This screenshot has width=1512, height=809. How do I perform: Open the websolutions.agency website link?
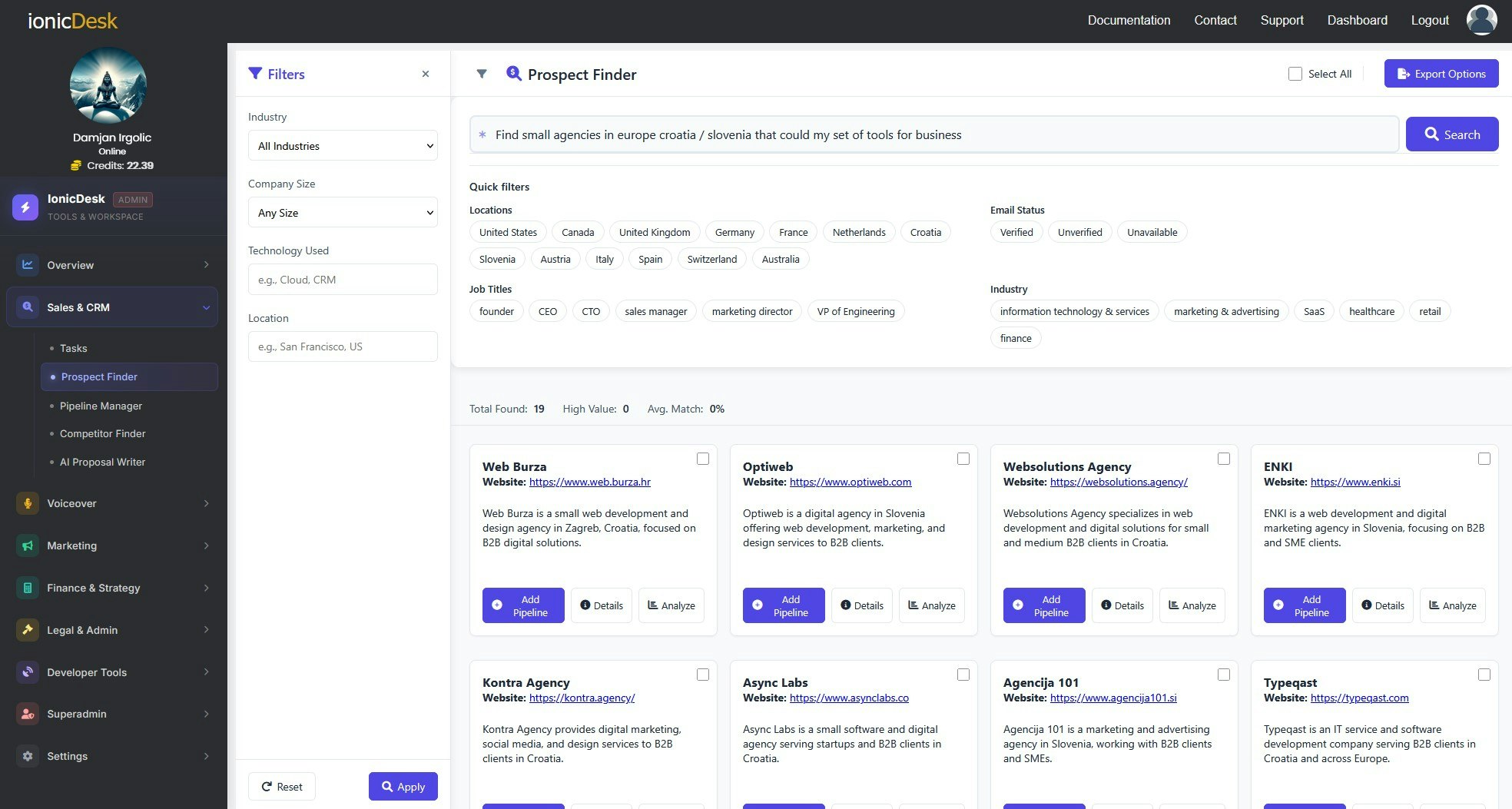click(1119, 482)
